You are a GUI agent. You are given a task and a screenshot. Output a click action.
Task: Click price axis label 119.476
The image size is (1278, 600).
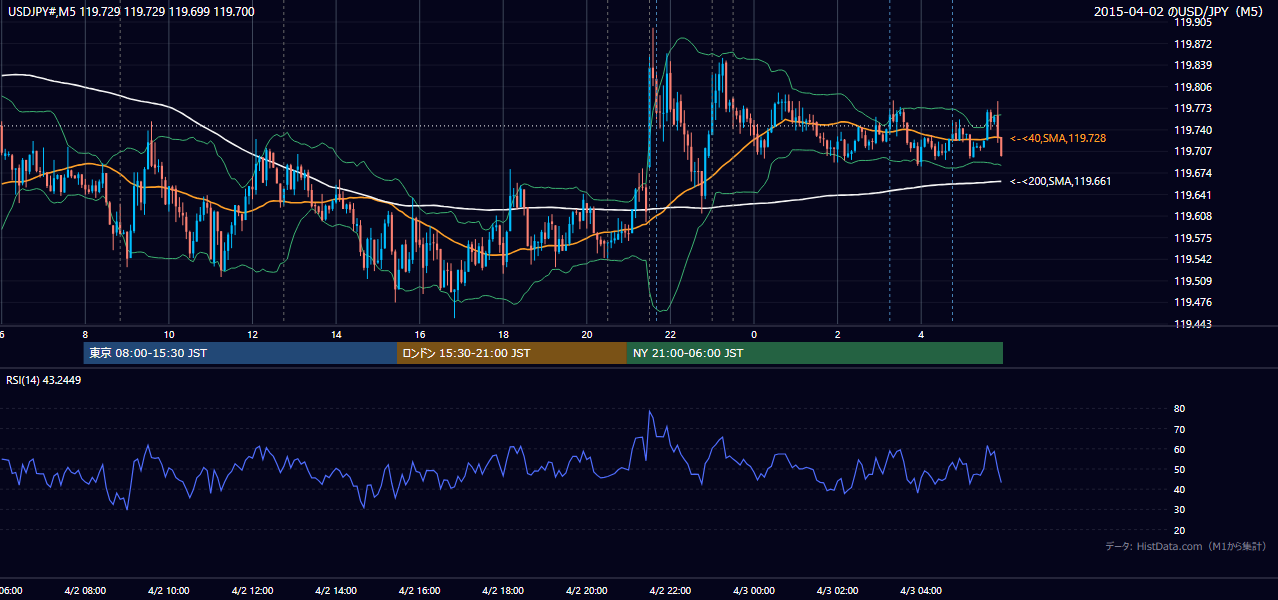(x=1193, y=302)
